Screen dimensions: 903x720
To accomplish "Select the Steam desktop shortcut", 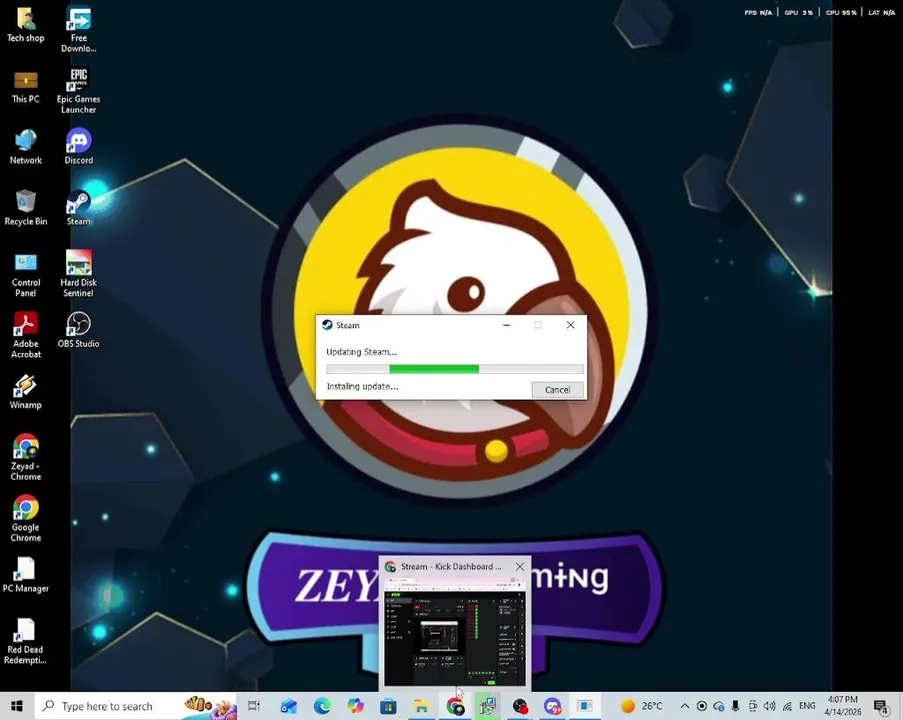I will coord(79,208).
